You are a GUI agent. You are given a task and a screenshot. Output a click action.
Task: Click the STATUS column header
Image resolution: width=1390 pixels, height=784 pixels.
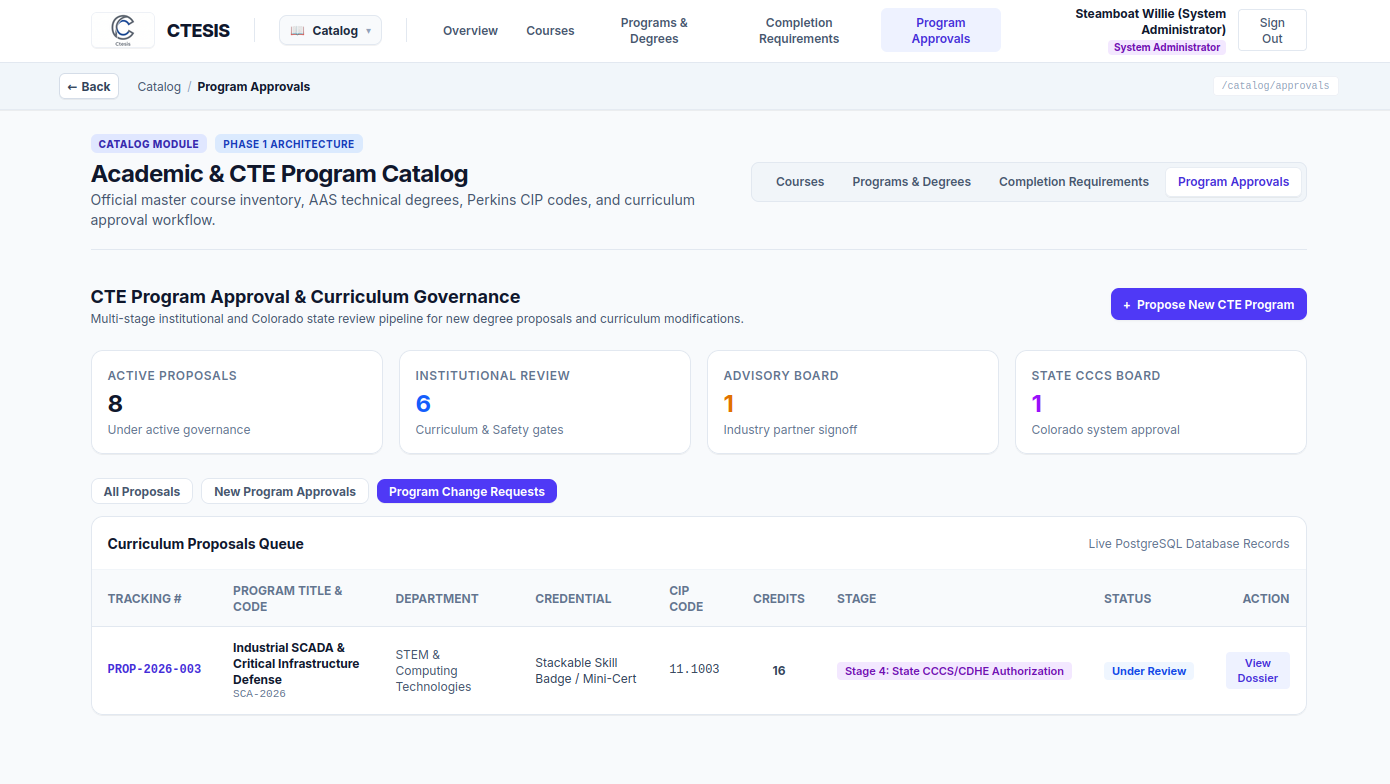tap(1128, 599)
